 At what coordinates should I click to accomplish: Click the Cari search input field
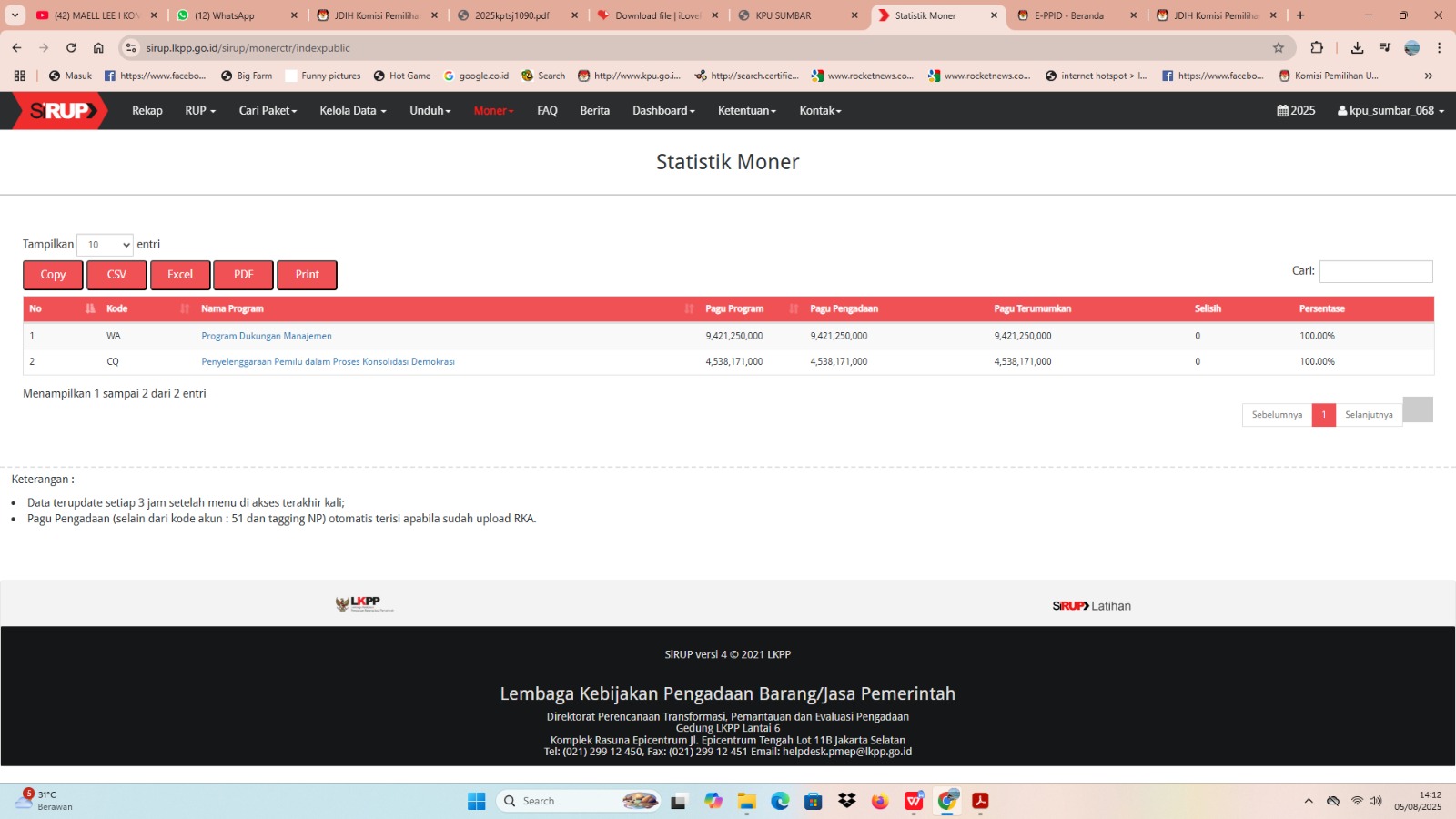1375,271
